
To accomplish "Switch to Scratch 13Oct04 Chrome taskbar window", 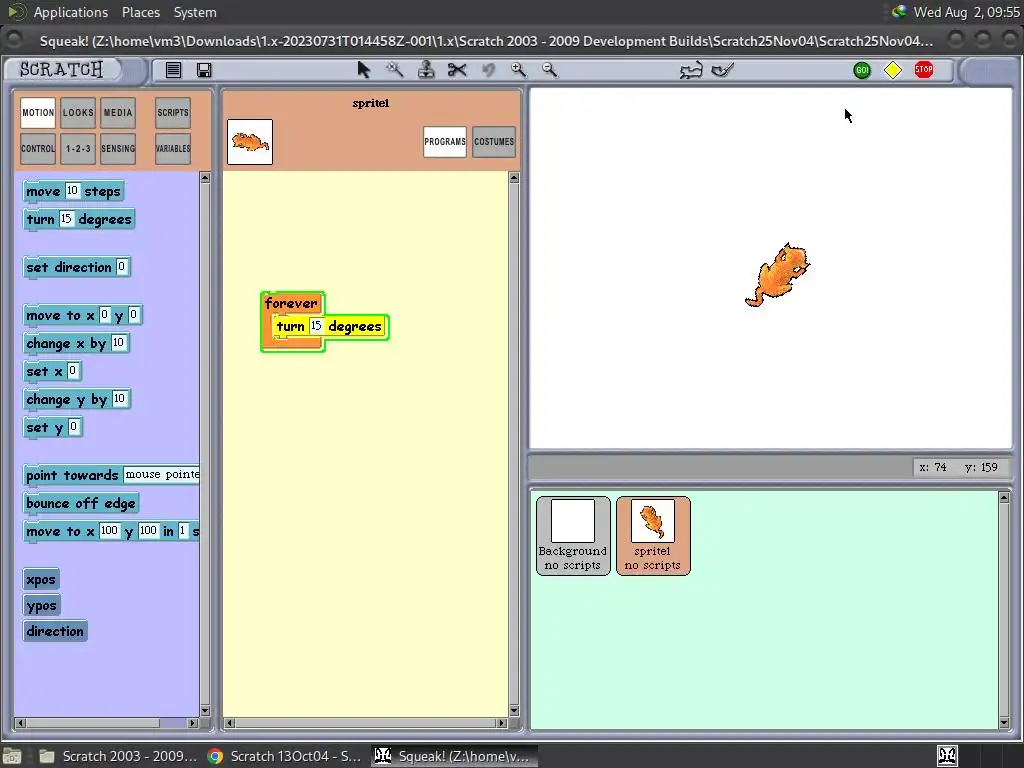I will point(284,756).
